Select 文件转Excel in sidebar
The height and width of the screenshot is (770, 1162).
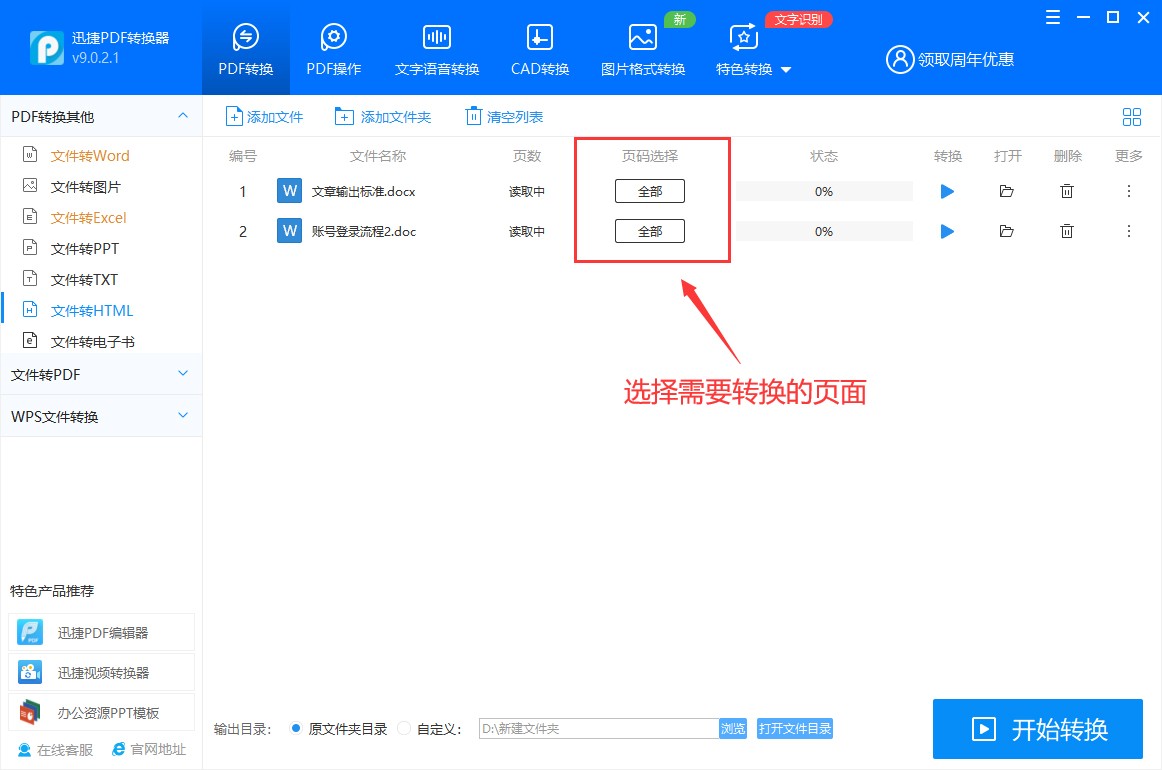click(x=88, y=218)
